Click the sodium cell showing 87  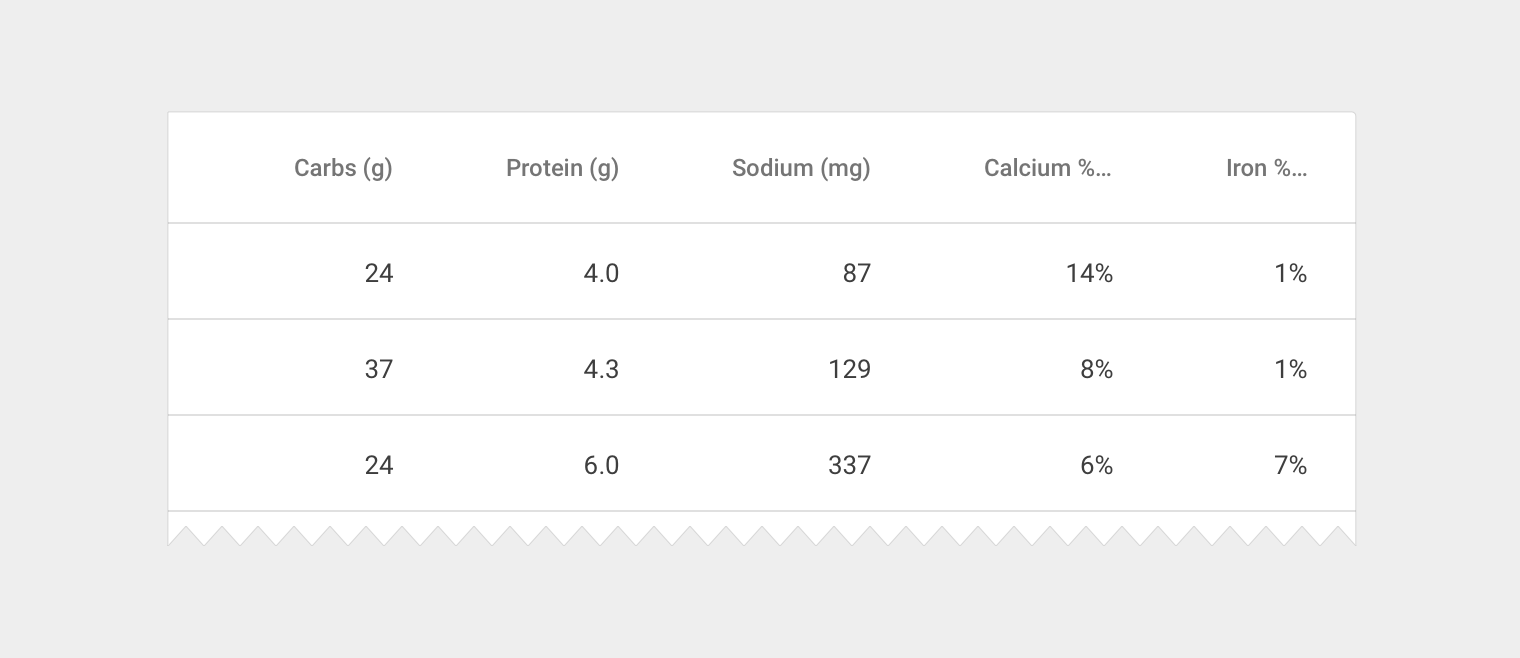coord(856,273)
